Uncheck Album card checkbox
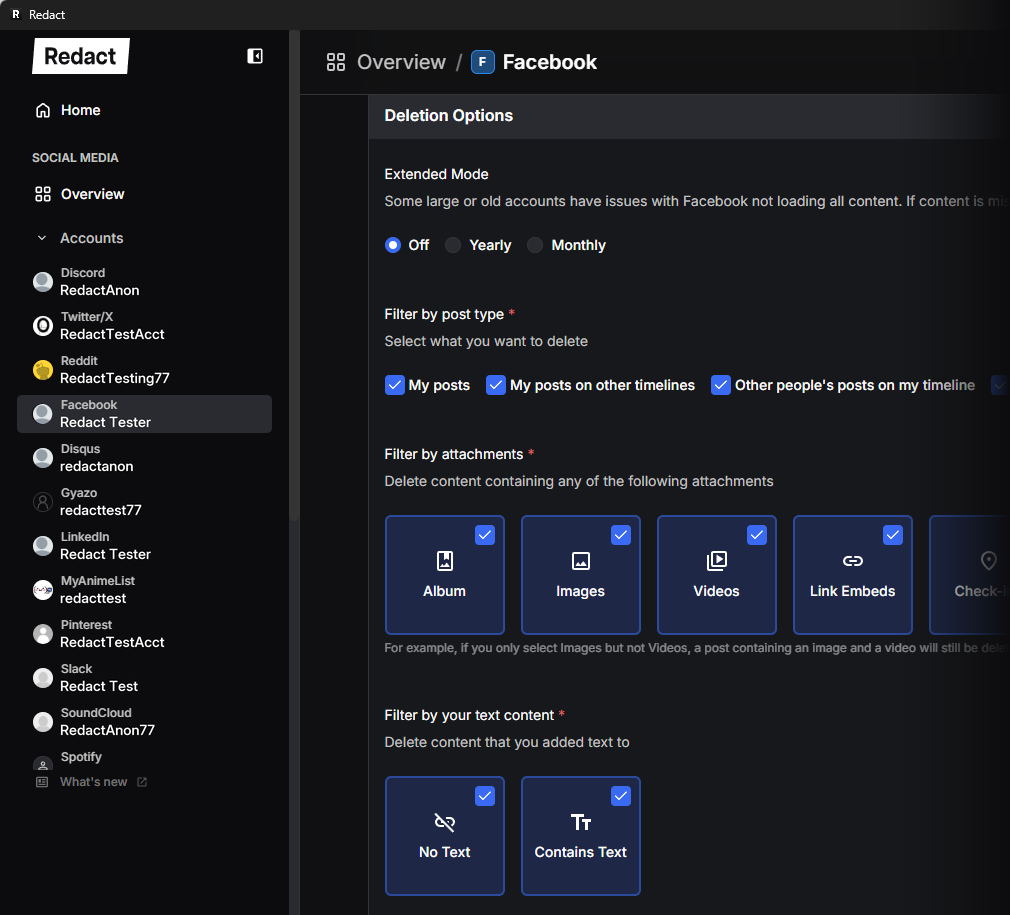 tap(484, 535)
